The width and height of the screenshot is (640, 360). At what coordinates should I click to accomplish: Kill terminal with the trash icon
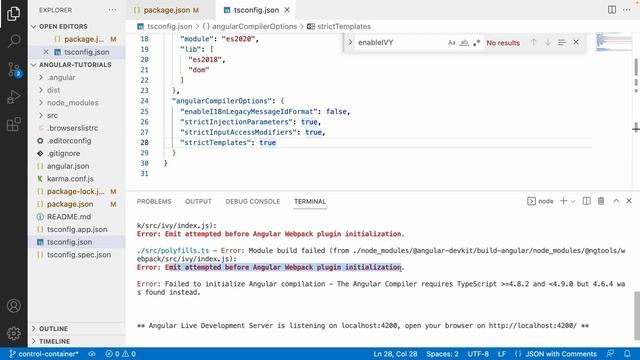[601, 201]
